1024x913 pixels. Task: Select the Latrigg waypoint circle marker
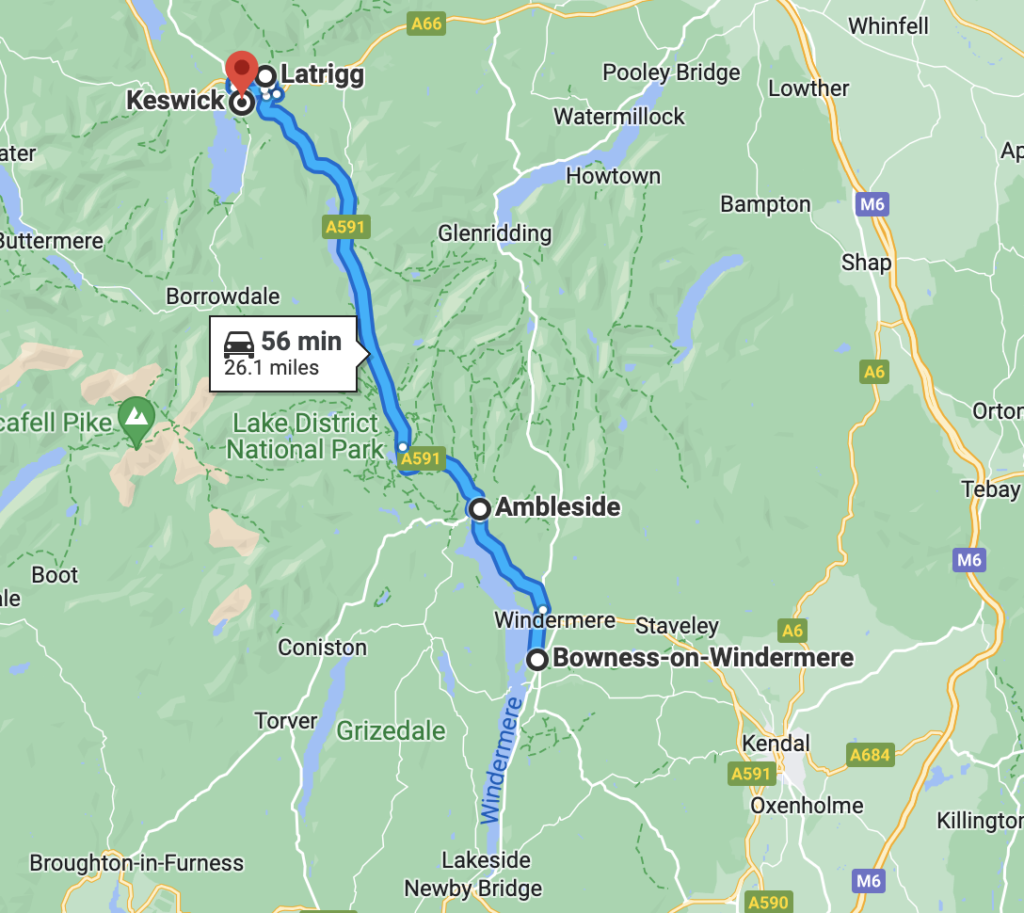(265, 76)
